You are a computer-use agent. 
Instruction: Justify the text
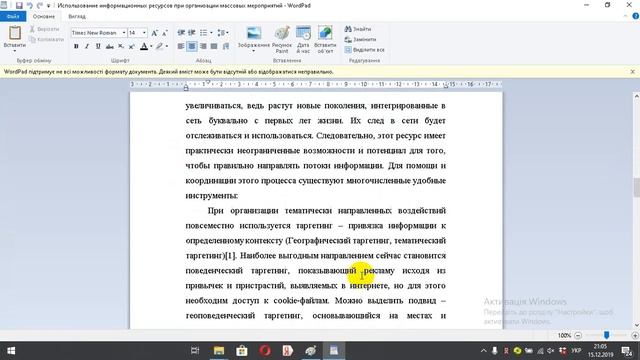214,47
